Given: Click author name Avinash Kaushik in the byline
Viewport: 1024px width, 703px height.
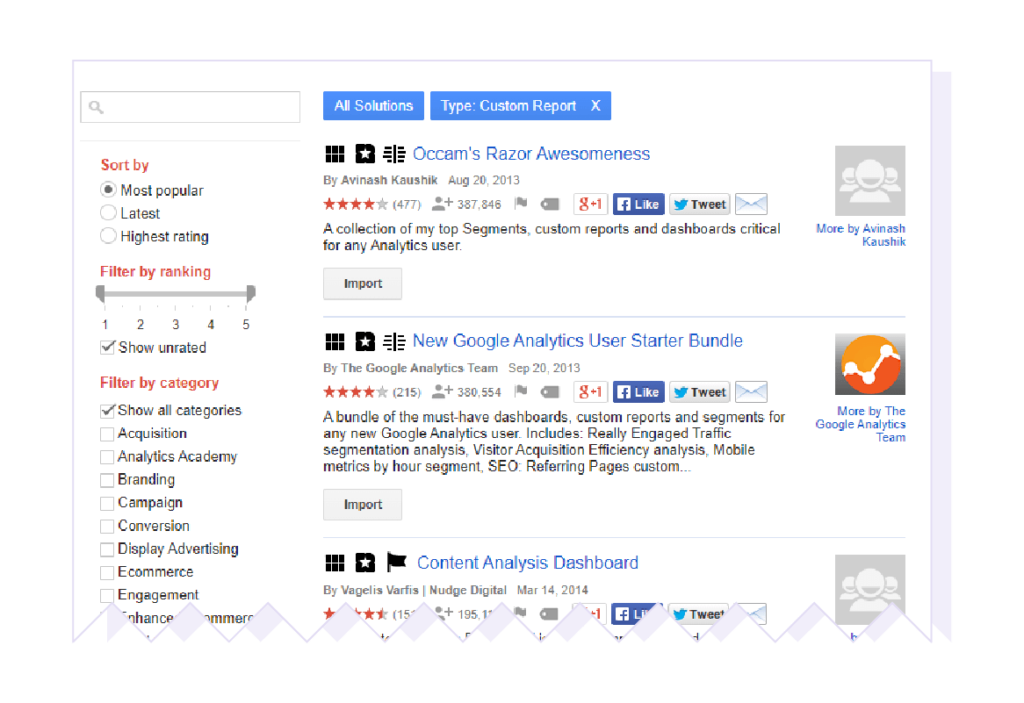Looking at the screenshot, I should (389, 180).
